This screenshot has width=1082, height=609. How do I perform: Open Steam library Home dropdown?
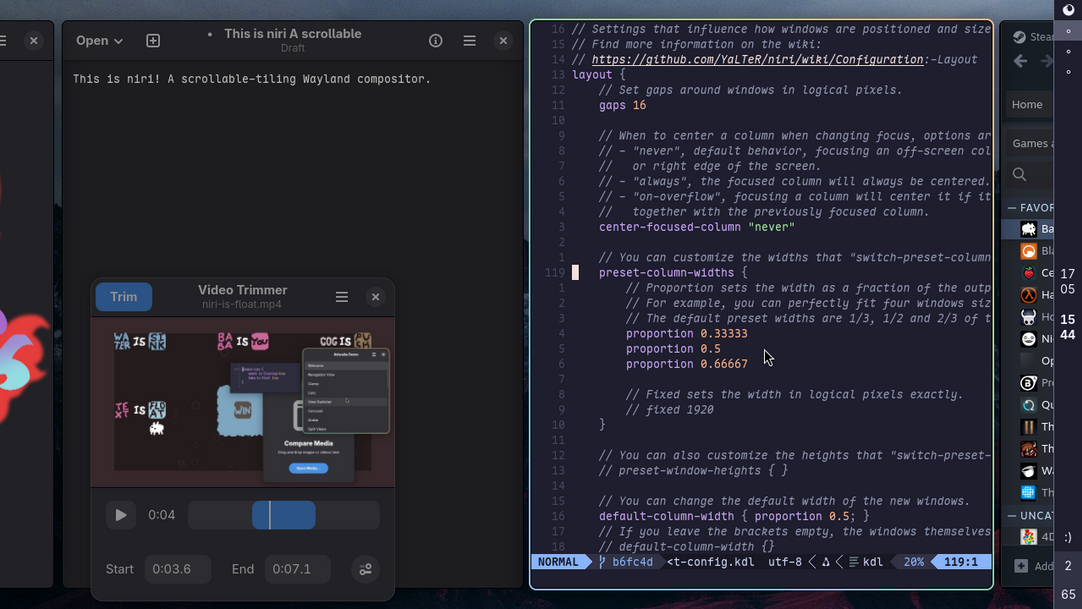tap(1029, 105)
